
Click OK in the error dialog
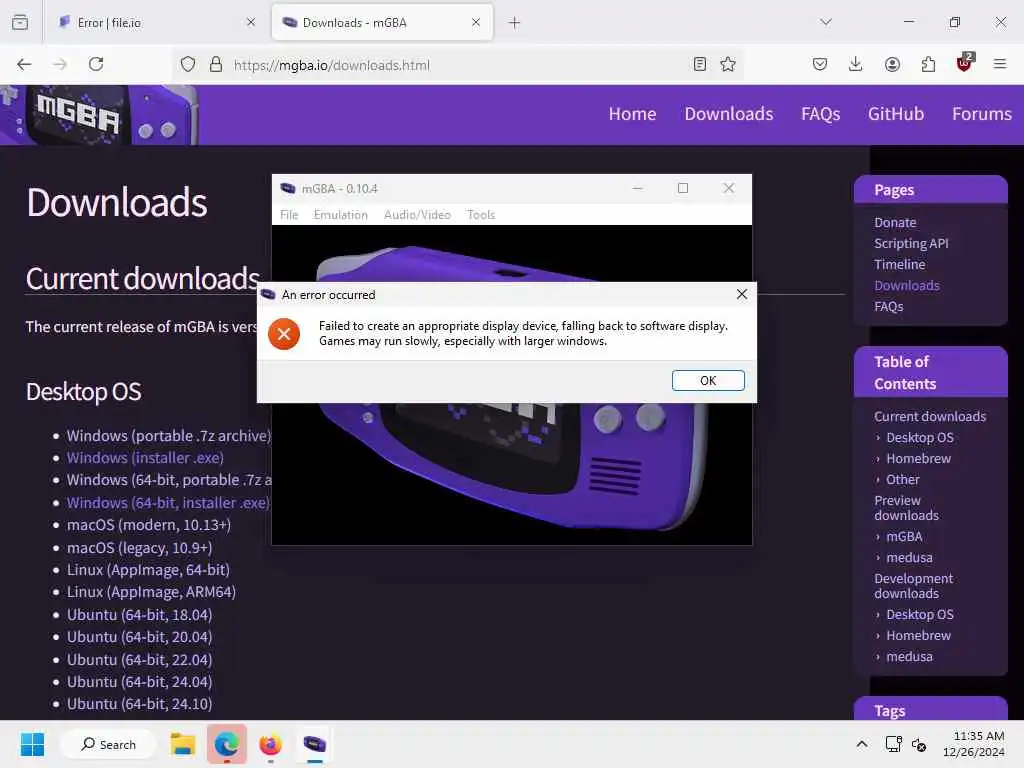pyautogui.click(x=708, y=380)
